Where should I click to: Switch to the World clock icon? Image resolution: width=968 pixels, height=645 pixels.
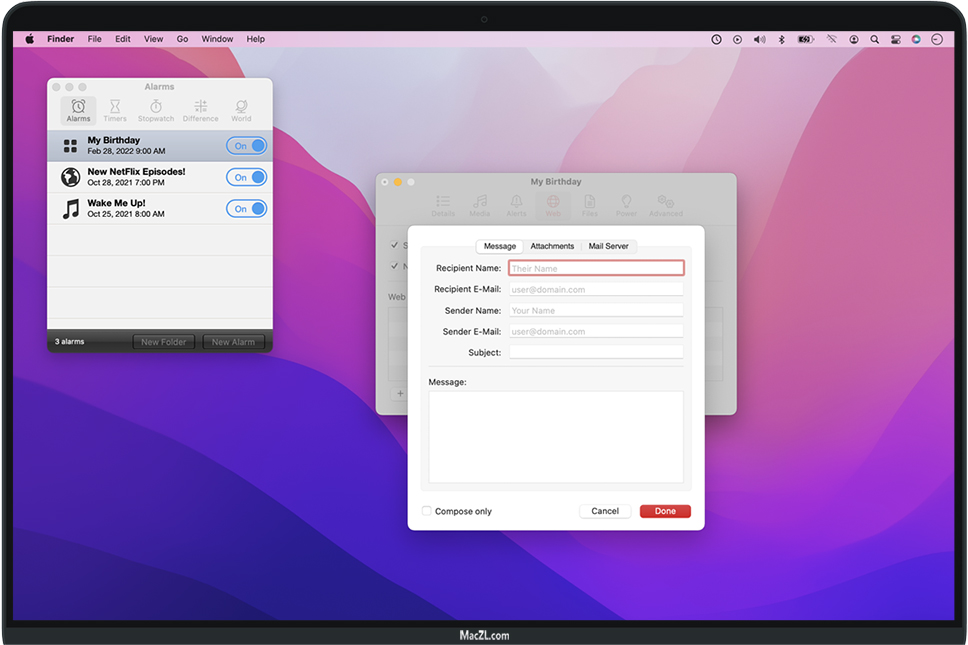[241, 109]
